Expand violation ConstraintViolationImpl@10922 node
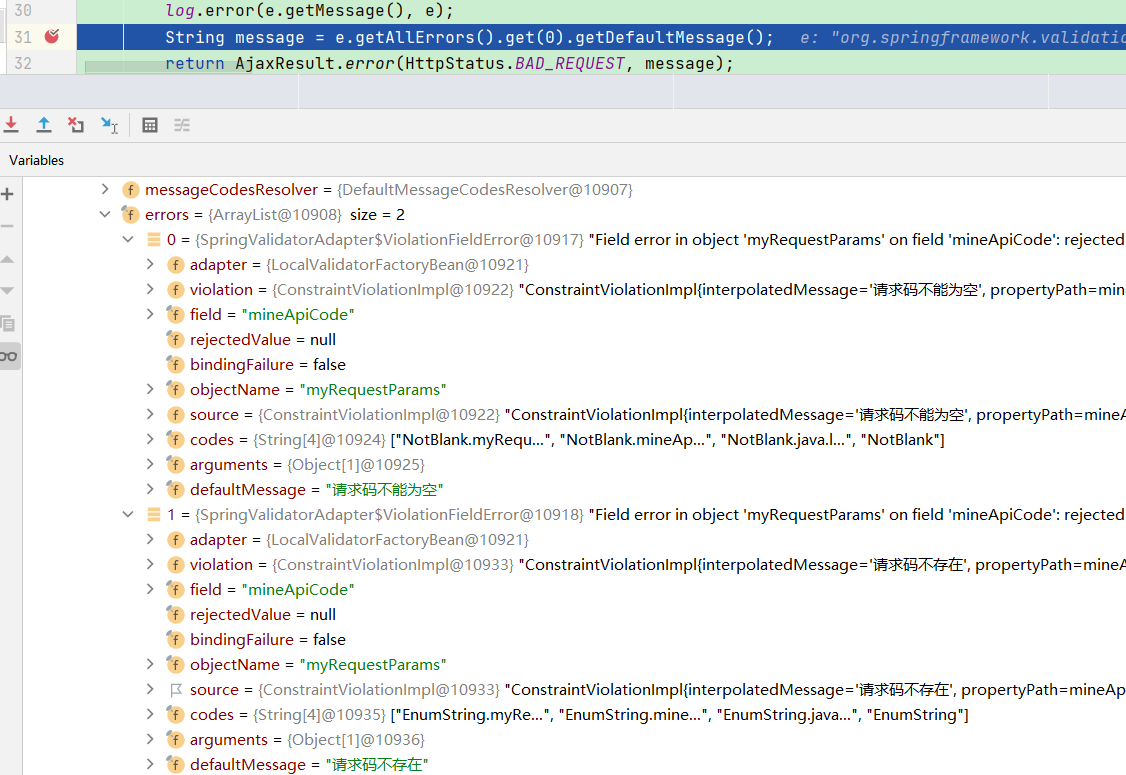The height and width of the screenshot is (775, 1126). [x=150, y=289]
